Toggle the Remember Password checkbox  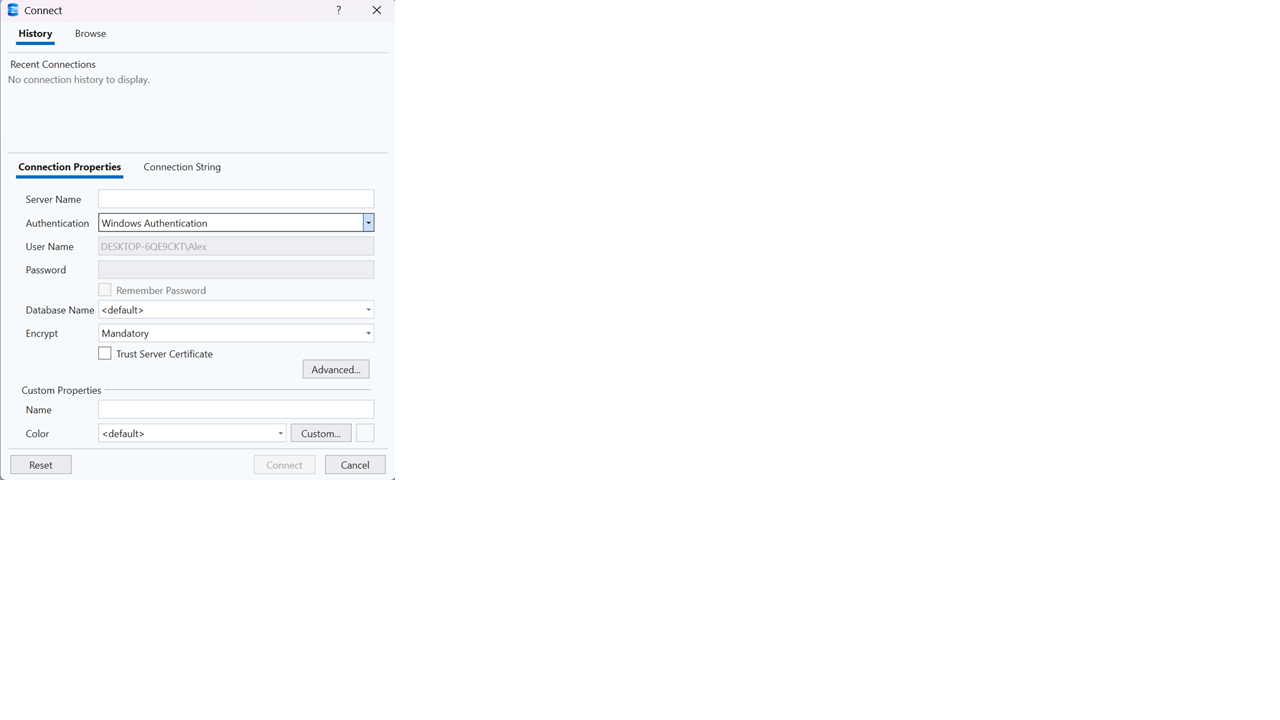tap(105, 290)
